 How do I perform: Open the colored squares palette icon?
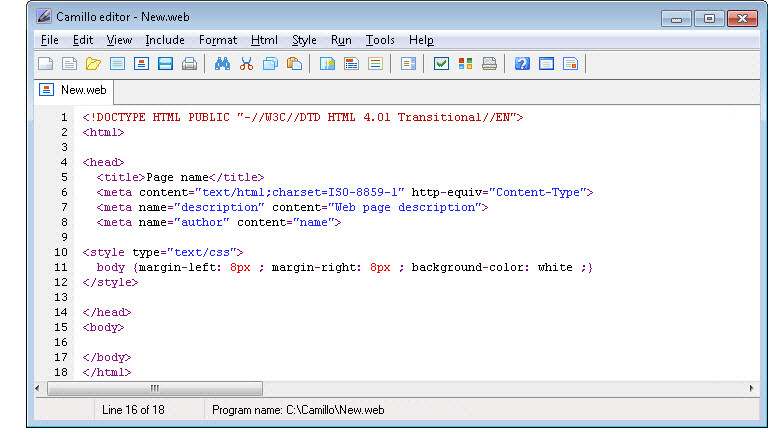[465, 64]
